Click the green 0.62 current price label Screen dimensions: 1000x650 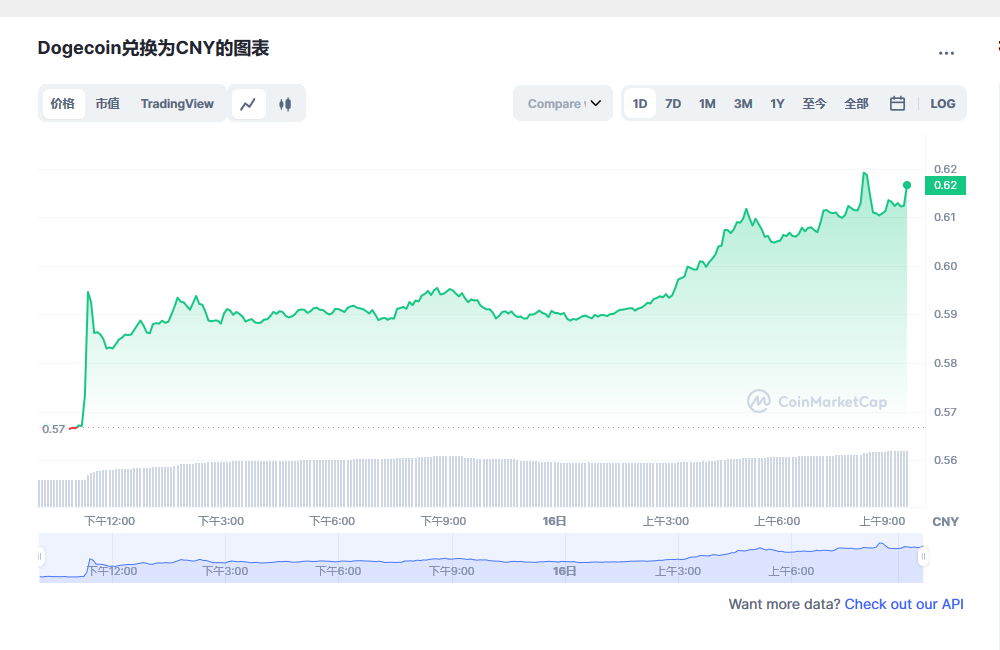945,185
